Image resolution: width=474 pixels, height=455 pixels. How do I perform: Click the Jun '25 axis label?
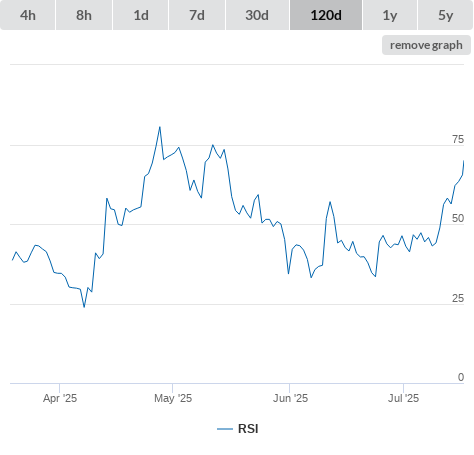coord(290,398)
